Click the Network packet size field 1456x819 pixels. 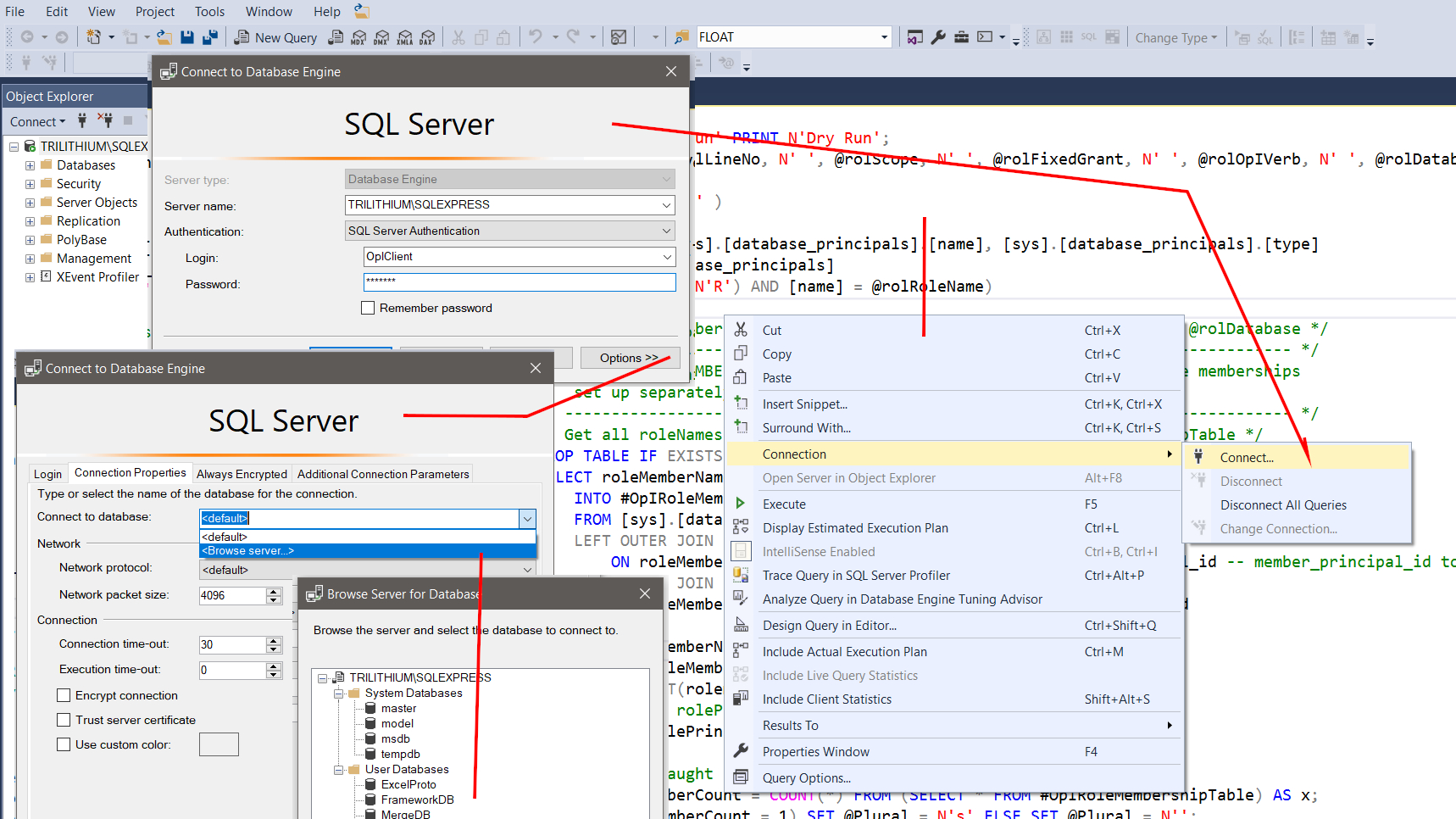click(x=232, y=595)
